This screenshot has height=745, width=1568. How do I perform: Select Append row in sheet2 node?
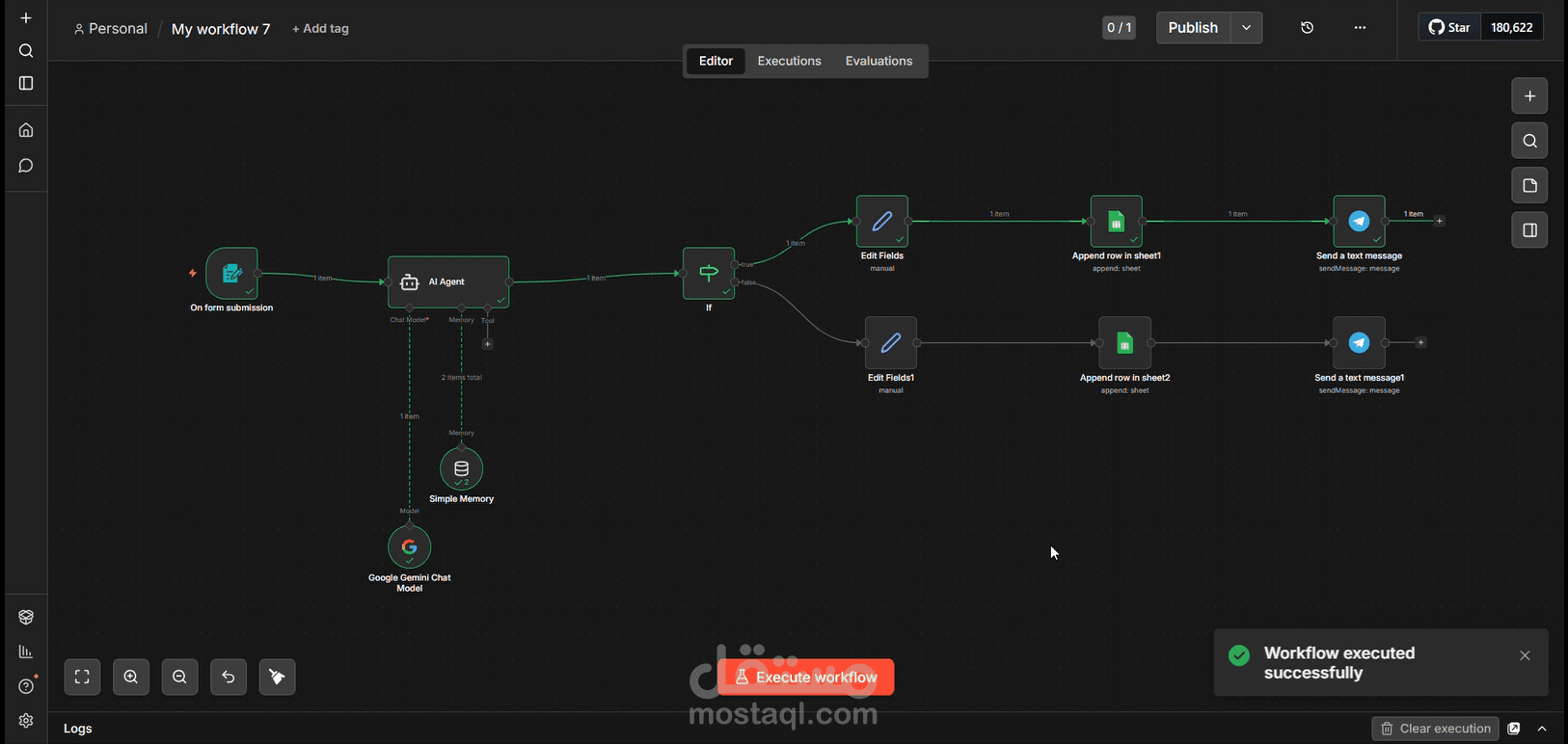(x=1125, y=343)
